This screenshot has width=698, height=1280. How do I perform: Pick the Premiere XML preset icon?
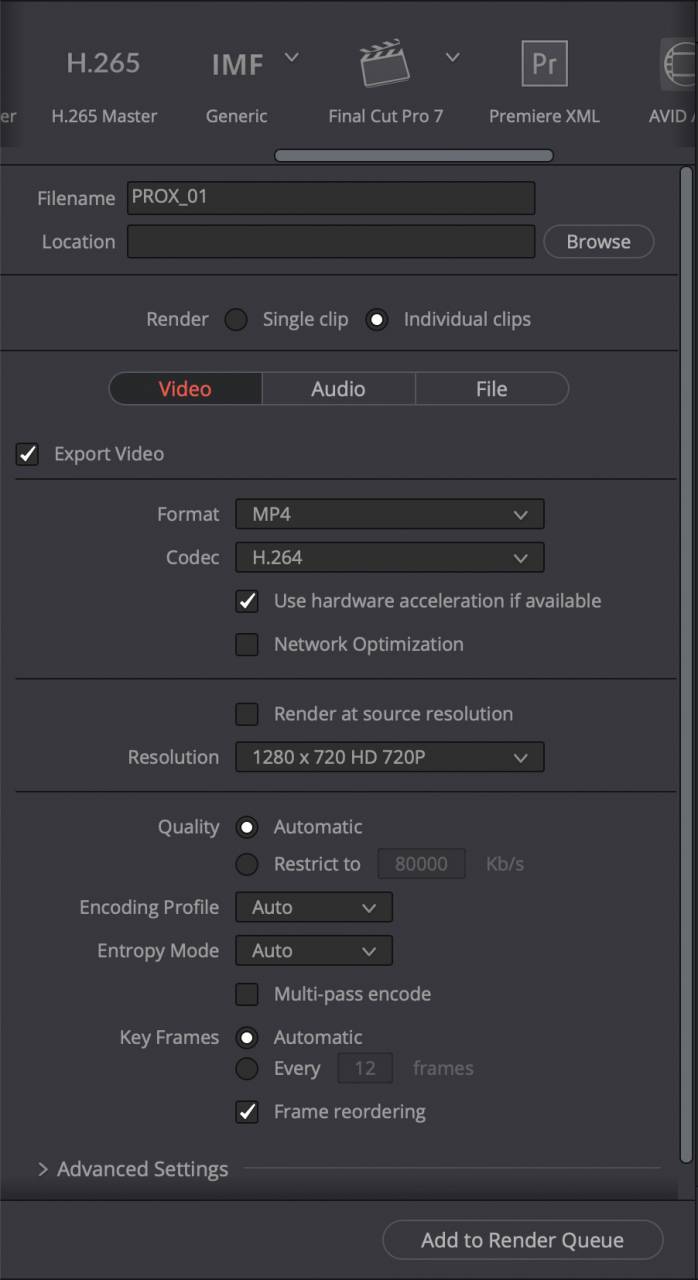544,64
